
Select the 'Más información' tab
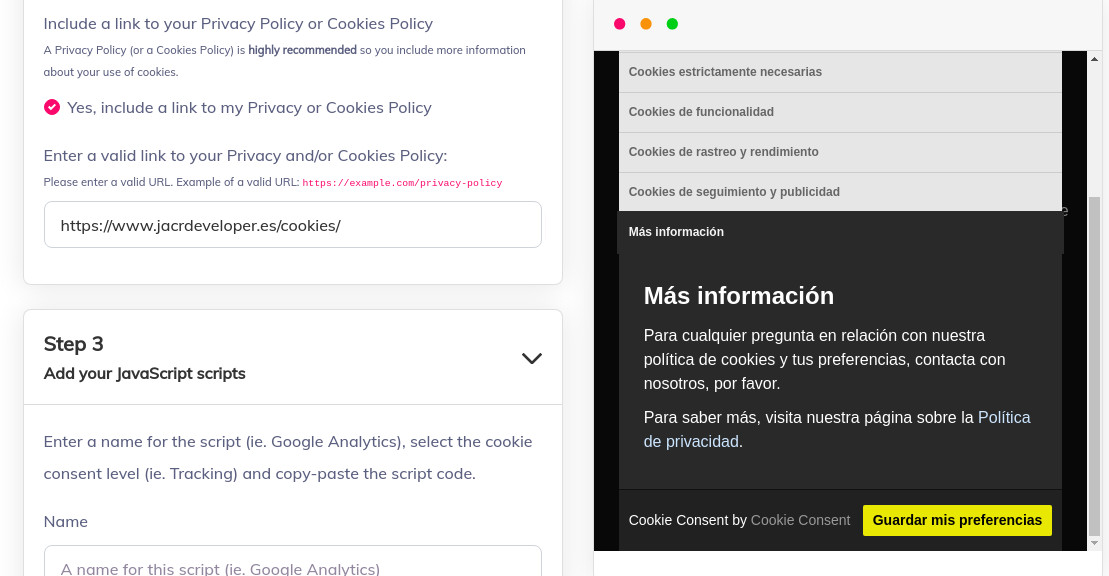pos(840,232)
